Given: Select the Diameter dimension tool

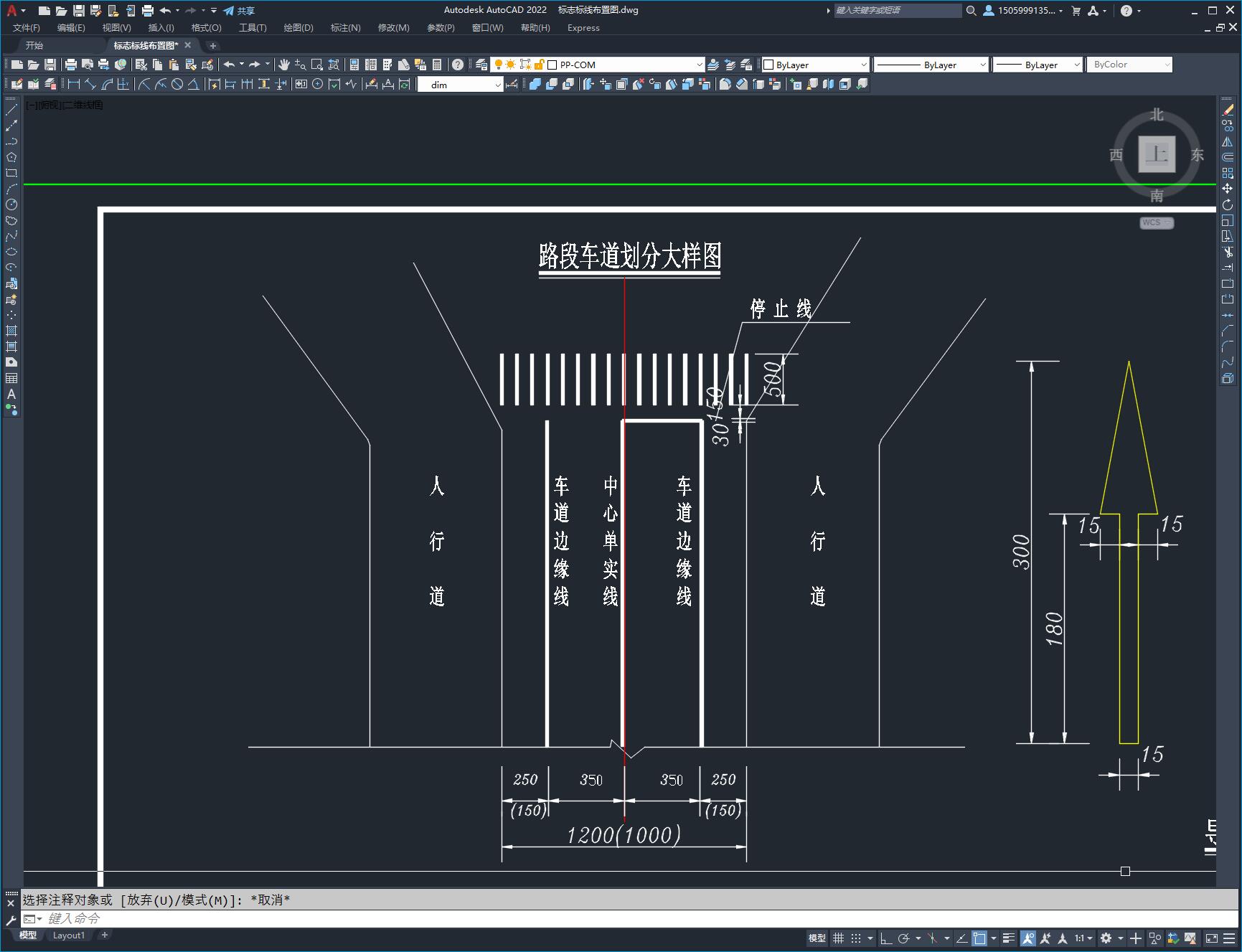Looking at the screenshot, I should (x=177, y=85).
